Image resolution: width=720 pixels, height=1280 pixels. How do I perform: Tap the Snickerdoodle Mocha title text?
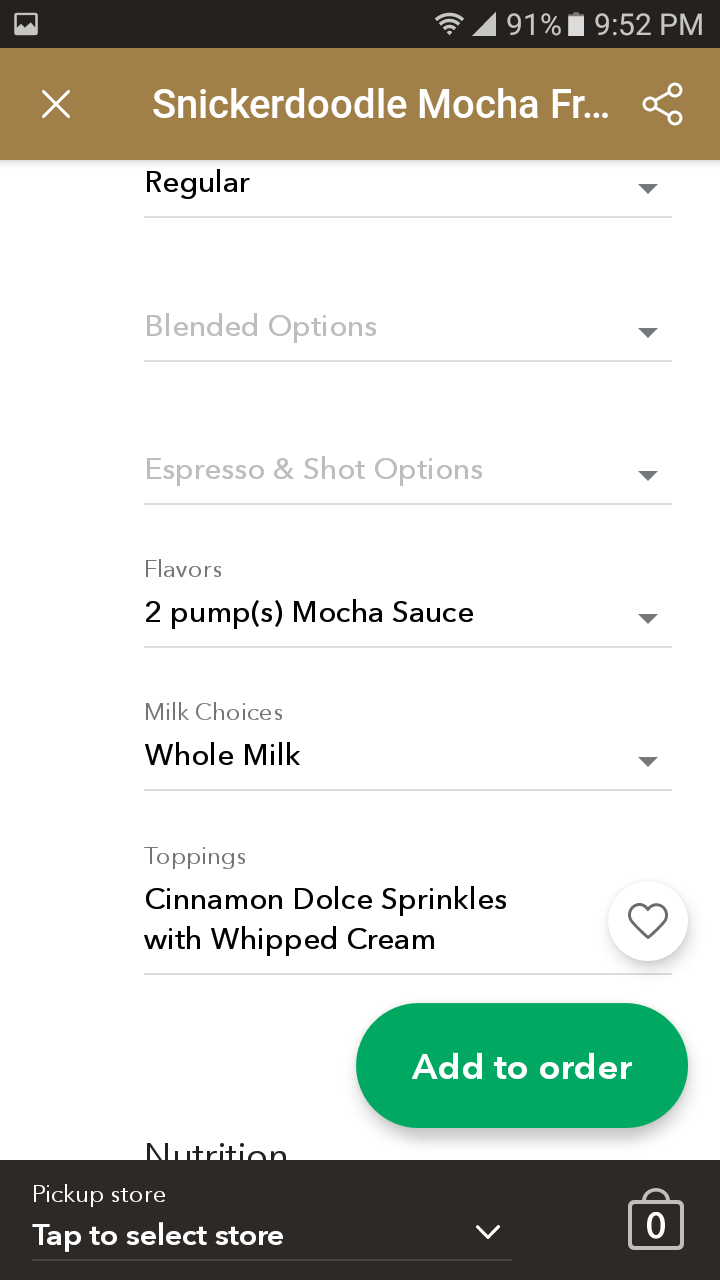(380, 104)
